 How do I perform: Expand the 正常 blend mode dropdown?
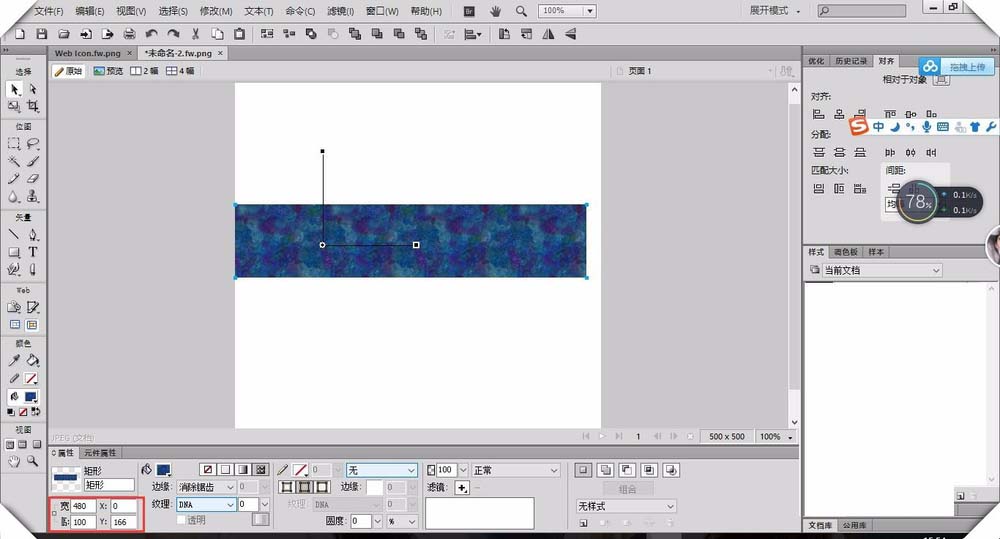click(515, 470)
